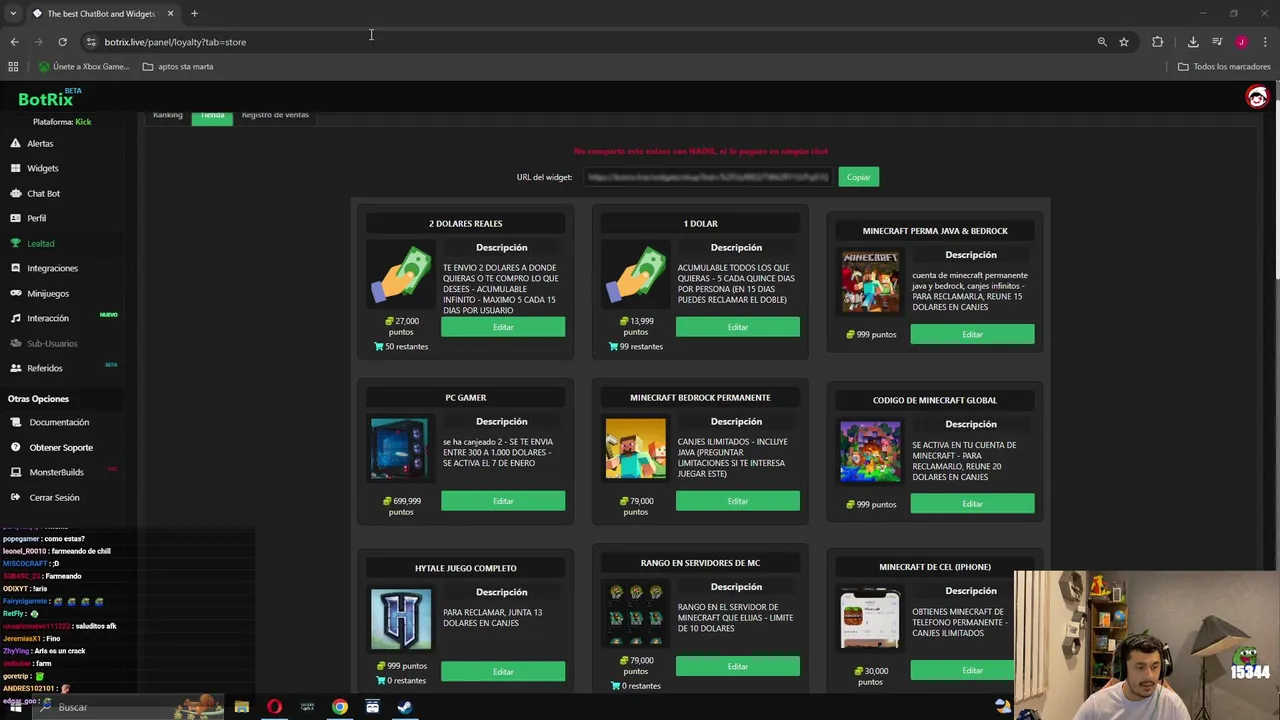Edit the 1 DOLAR store item
The height and width of the screenshot is (720, 1280).
pyautogui.click(x=738, y=327)
